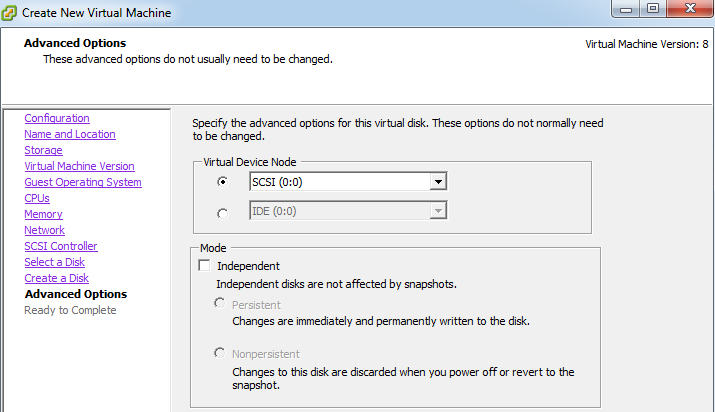Click the VMware icon in title bar
Image resolution: width=715 pixels, height=412 pixels.
[9, 13]
